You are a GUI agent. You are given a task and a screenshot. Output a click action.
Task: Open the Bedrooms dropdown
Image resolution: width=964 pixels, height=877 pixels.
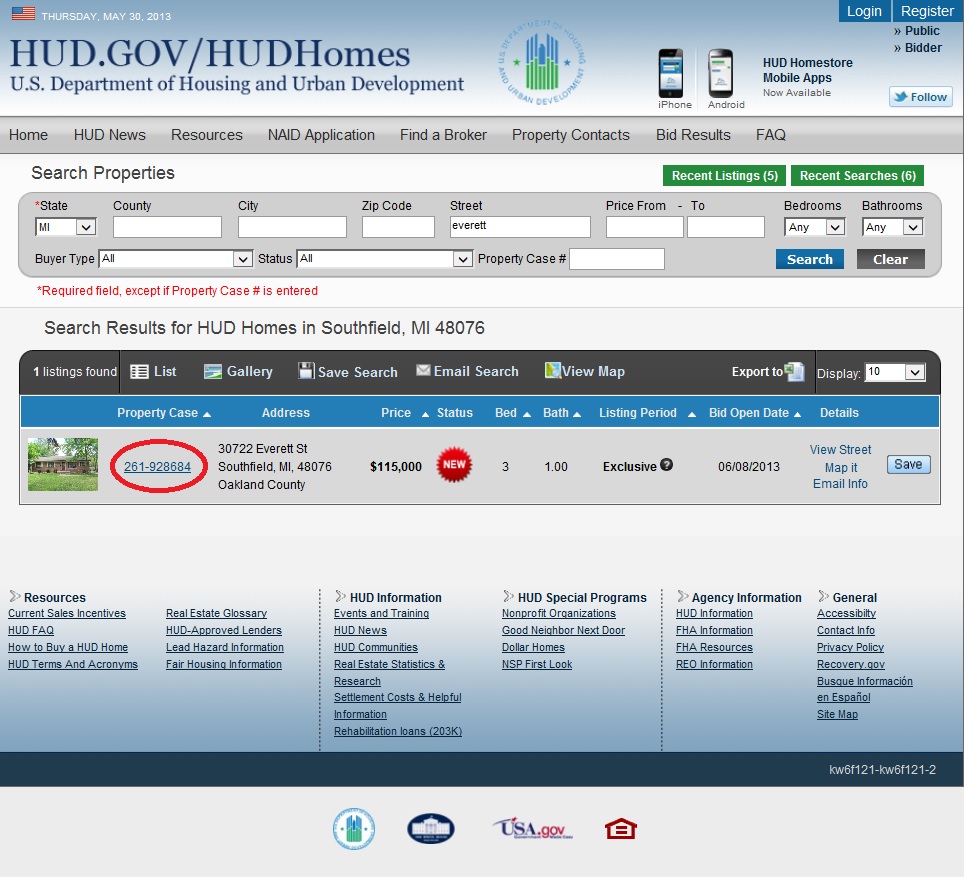815,228
